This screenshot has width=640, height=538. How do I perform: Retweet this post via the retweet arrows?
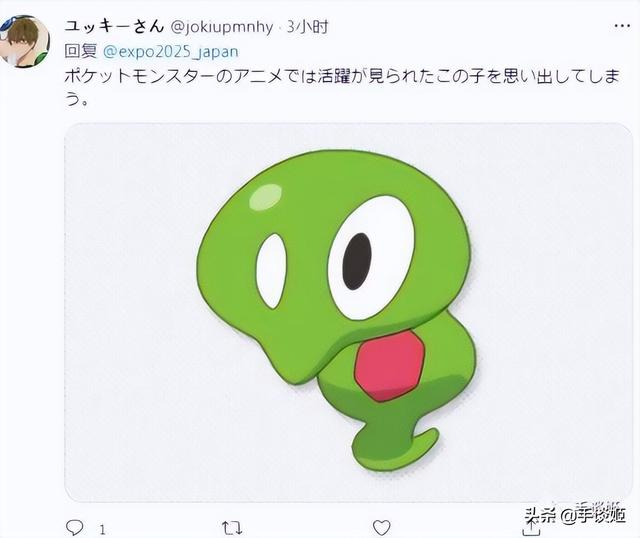tap(232, 528)
